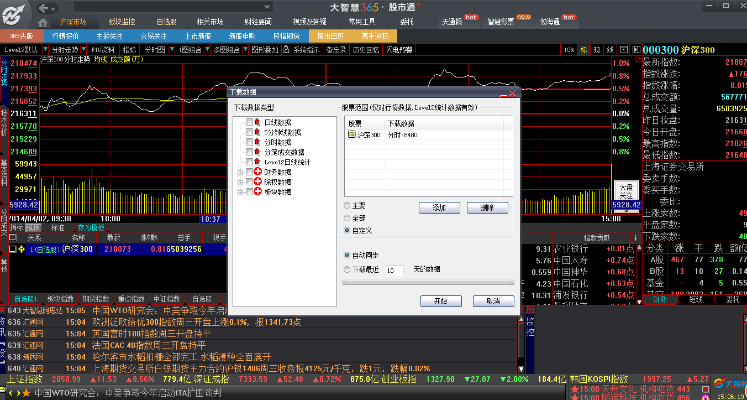
Task: Close the 下载数据 dialog
Action: tap(512, 91)
